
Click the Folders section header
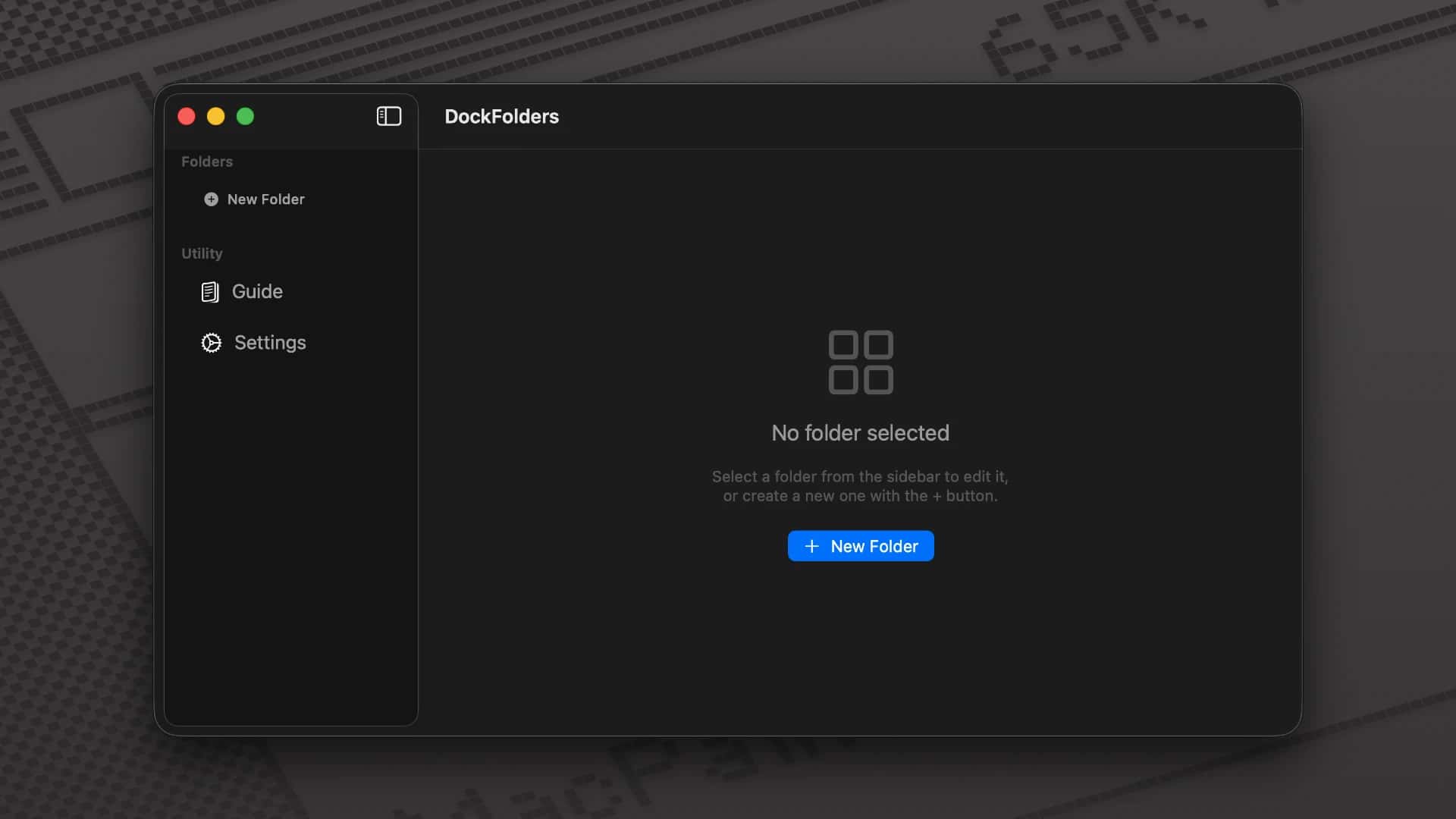click(207, 162)
